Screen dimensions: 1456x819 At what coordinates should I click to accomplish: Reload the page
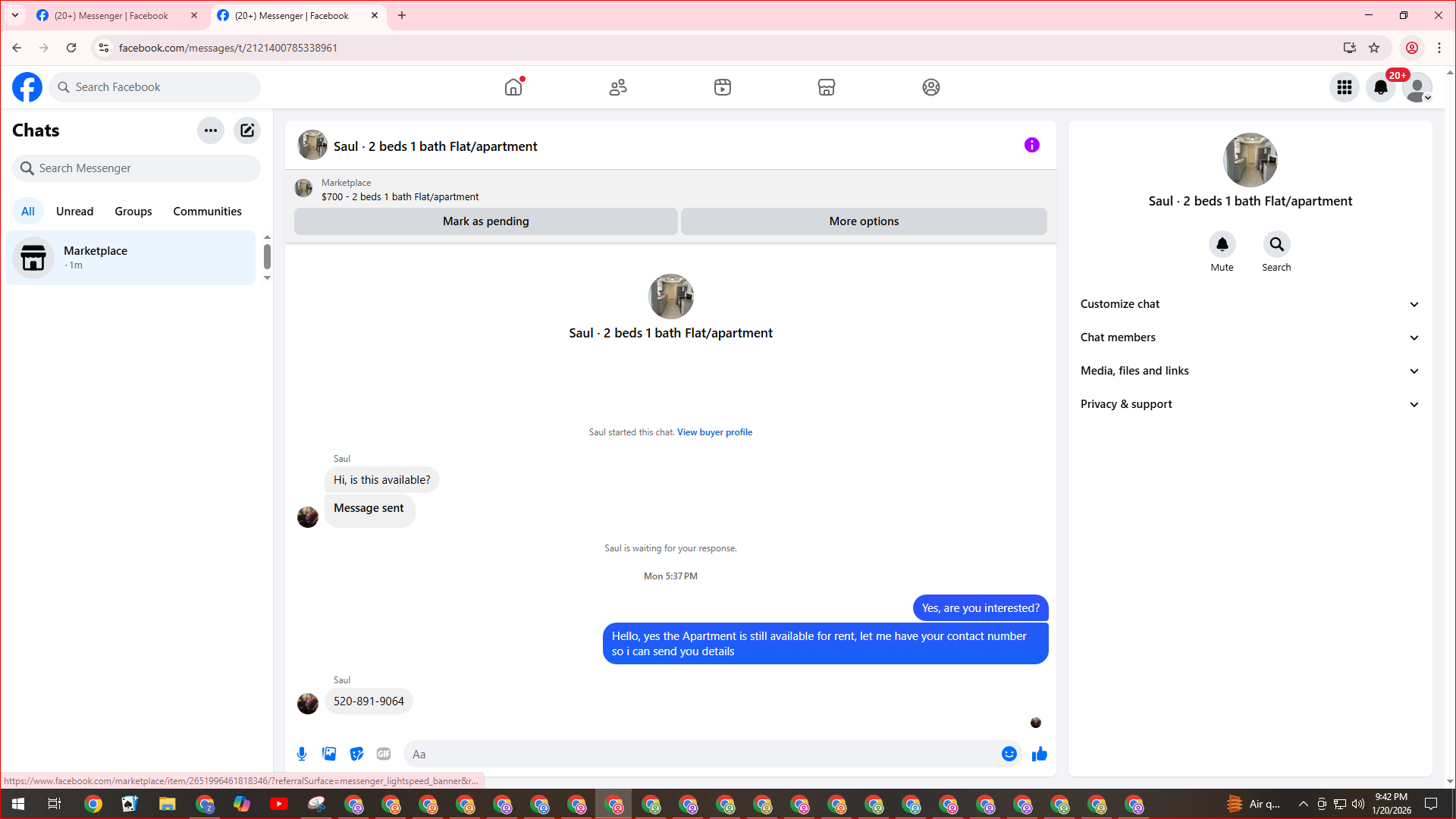[71, 48]
